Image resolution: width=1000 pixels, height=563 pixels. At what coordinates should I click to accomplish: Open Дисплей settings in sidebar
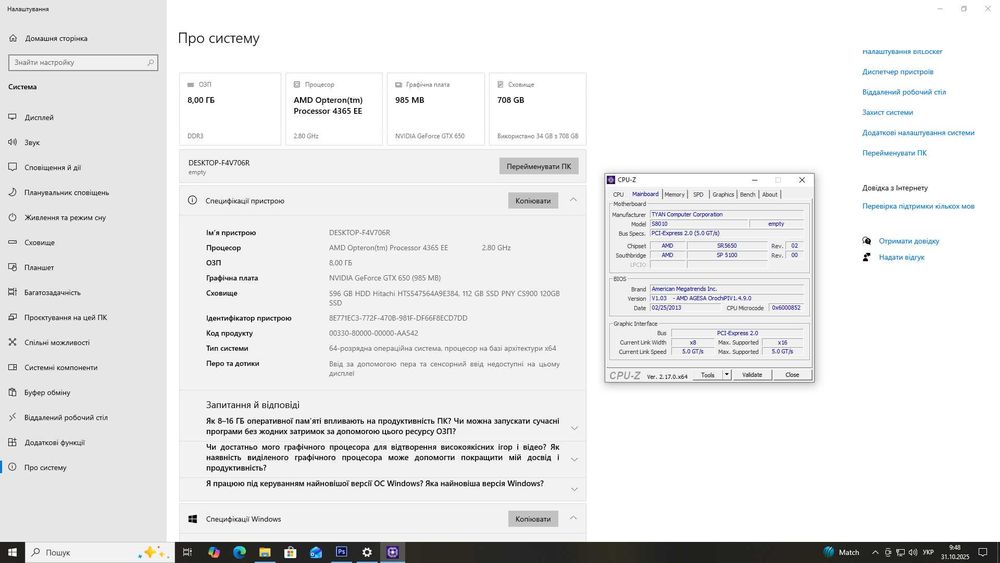click(39, 117)
